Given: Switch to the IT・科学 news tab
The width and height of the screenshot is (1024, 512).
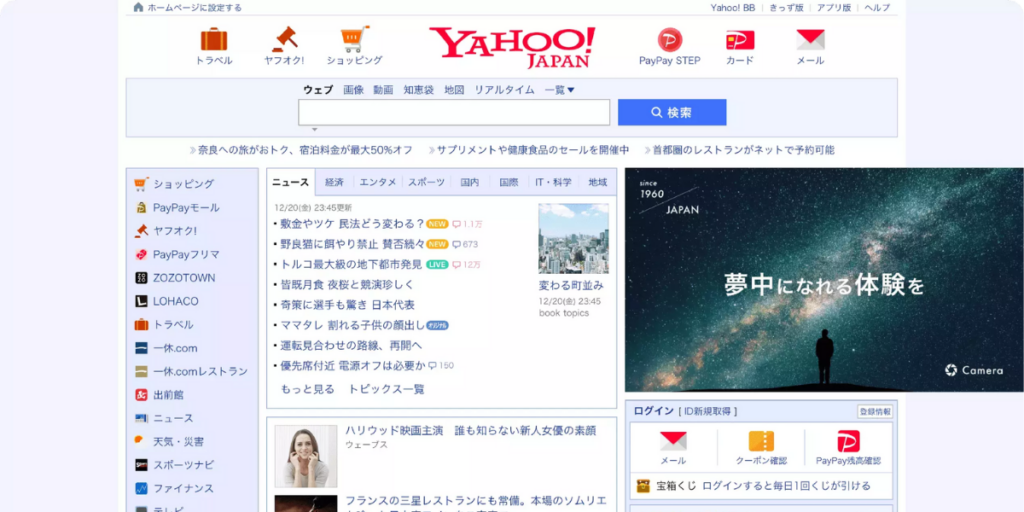Looking at the screenshot, I should point(553,182).
